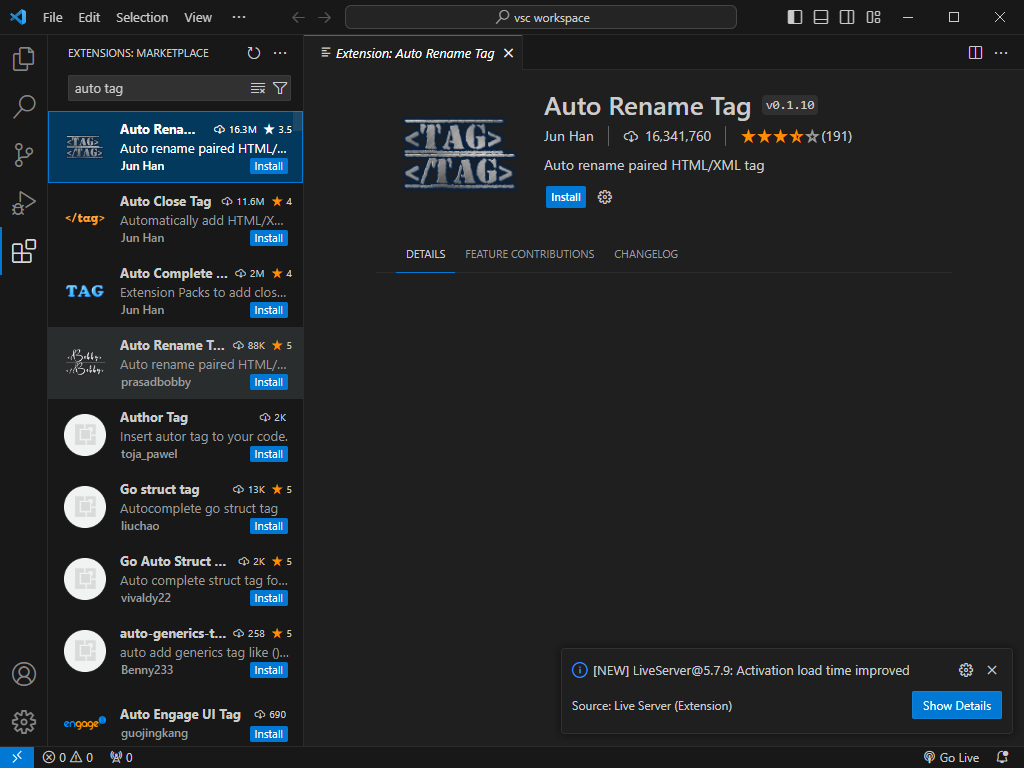Install the Go Auto Struct extension
Image resolution: width=1024 pixels, height=768 pixels.
(x=268, y=598)
